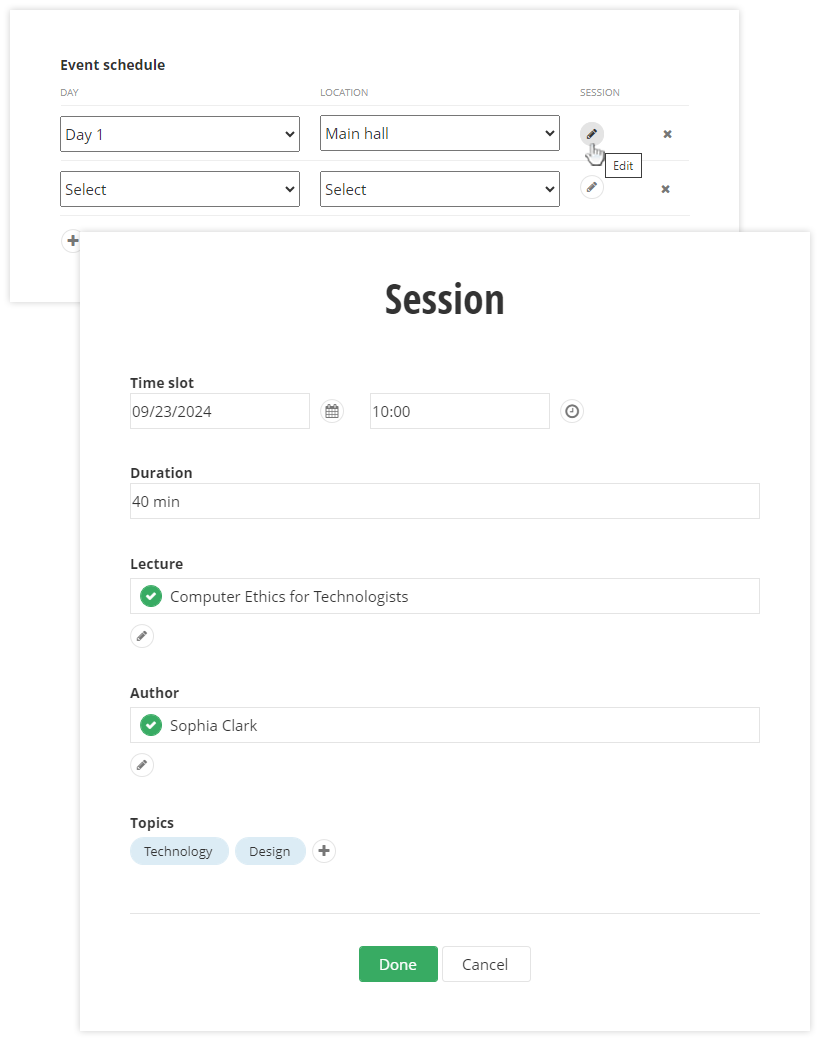
Task: Click the time field showing 10:00
Action: [459, 411]
